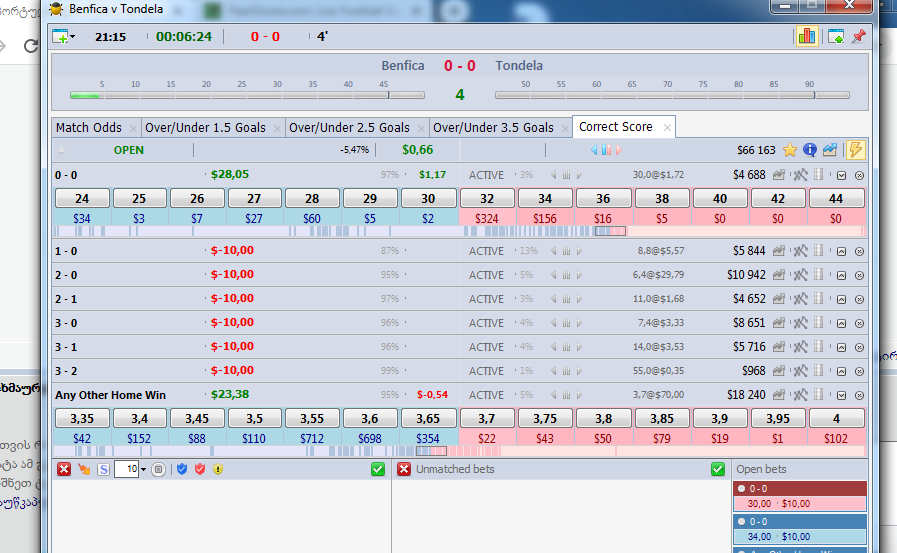Open the ladder grid icon in 0 - 0 row
The width and height of the screenshot is (897, 553).
pos(819,174)
